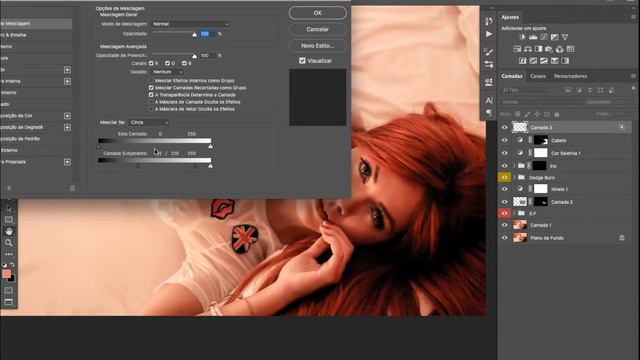Open the Modo de Mesclagem dropdown
640x360 pixels.
click(x=190, y=24)
